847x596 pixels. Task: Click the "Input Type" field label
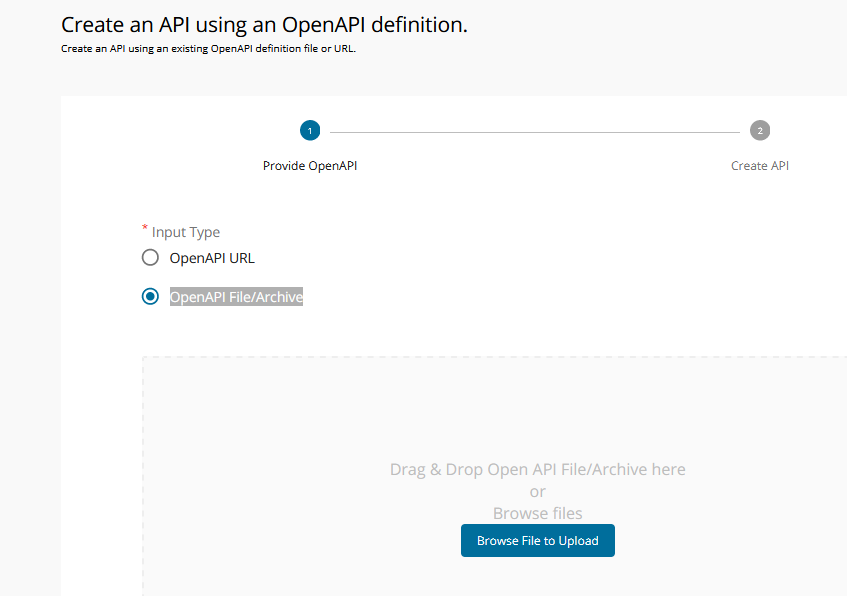point(186,232)
